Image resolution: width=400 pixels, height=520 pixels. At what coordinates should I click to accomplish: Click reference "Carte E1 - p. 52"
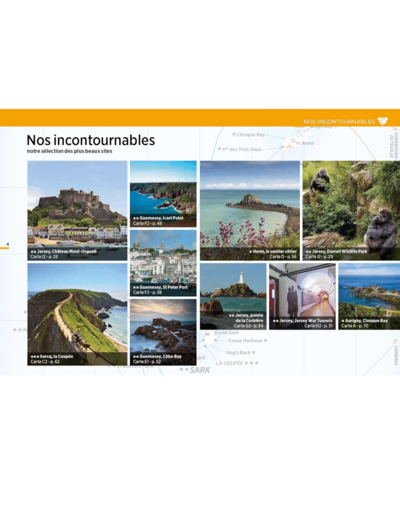pyautogui.click(x=147, y=362)
